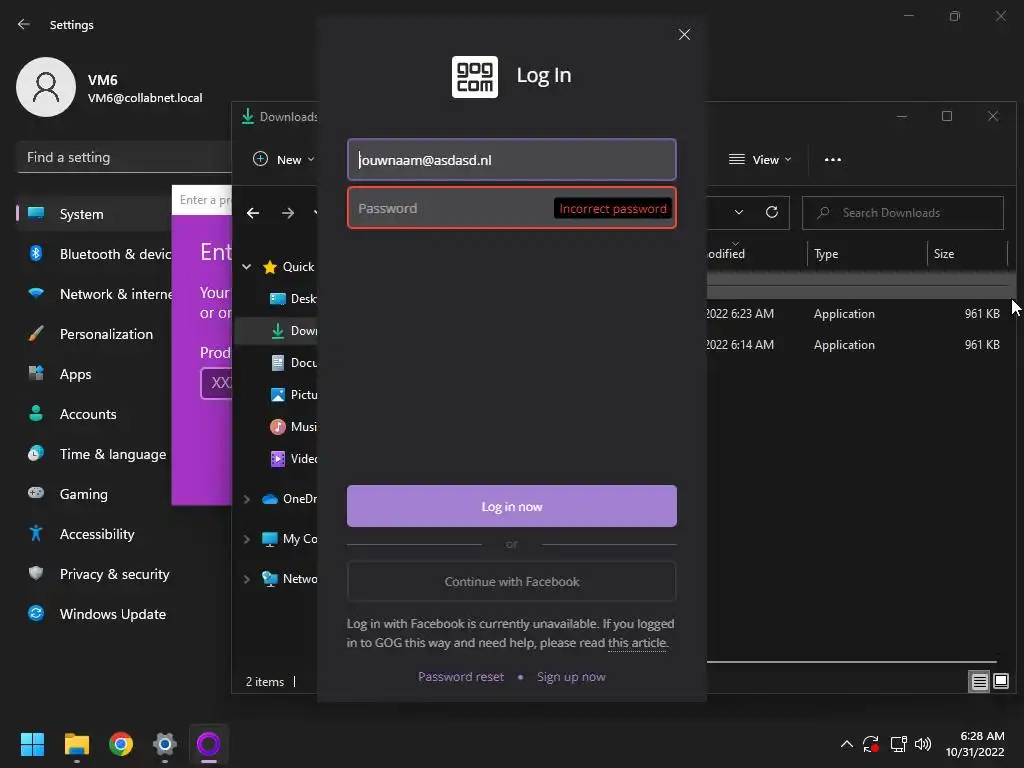The image size is (1024, 768).
Task: Click File Explorer forward arrow
Action: (x=287, y=213)
